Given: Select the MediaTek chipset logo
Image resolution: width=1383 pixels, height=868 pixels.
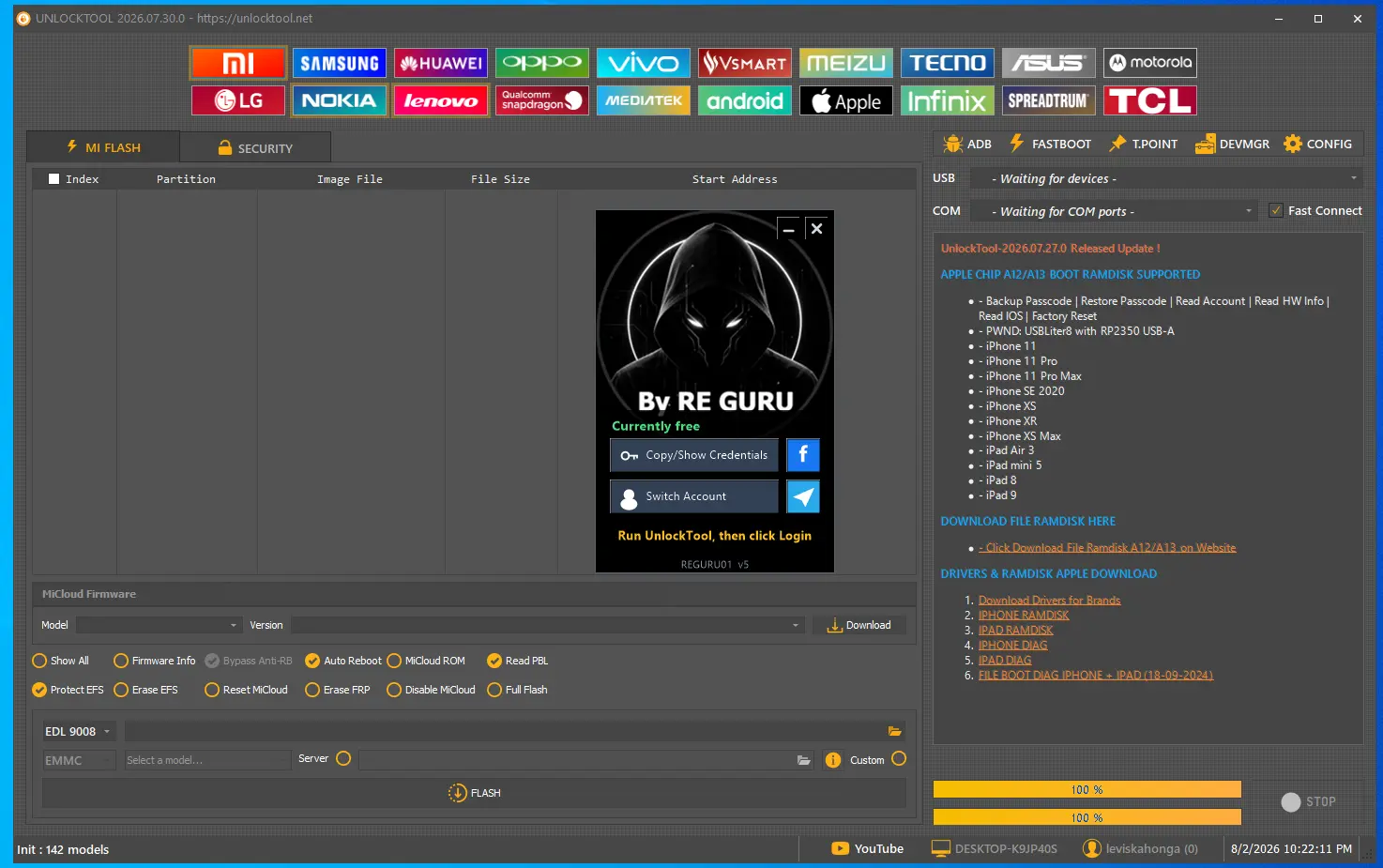Looking at the screenshot, I should [644, 100].
